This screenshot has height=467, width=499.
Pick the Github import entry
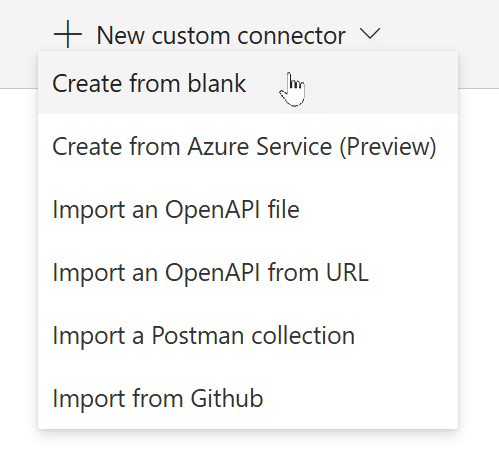(x=248, y=398)
